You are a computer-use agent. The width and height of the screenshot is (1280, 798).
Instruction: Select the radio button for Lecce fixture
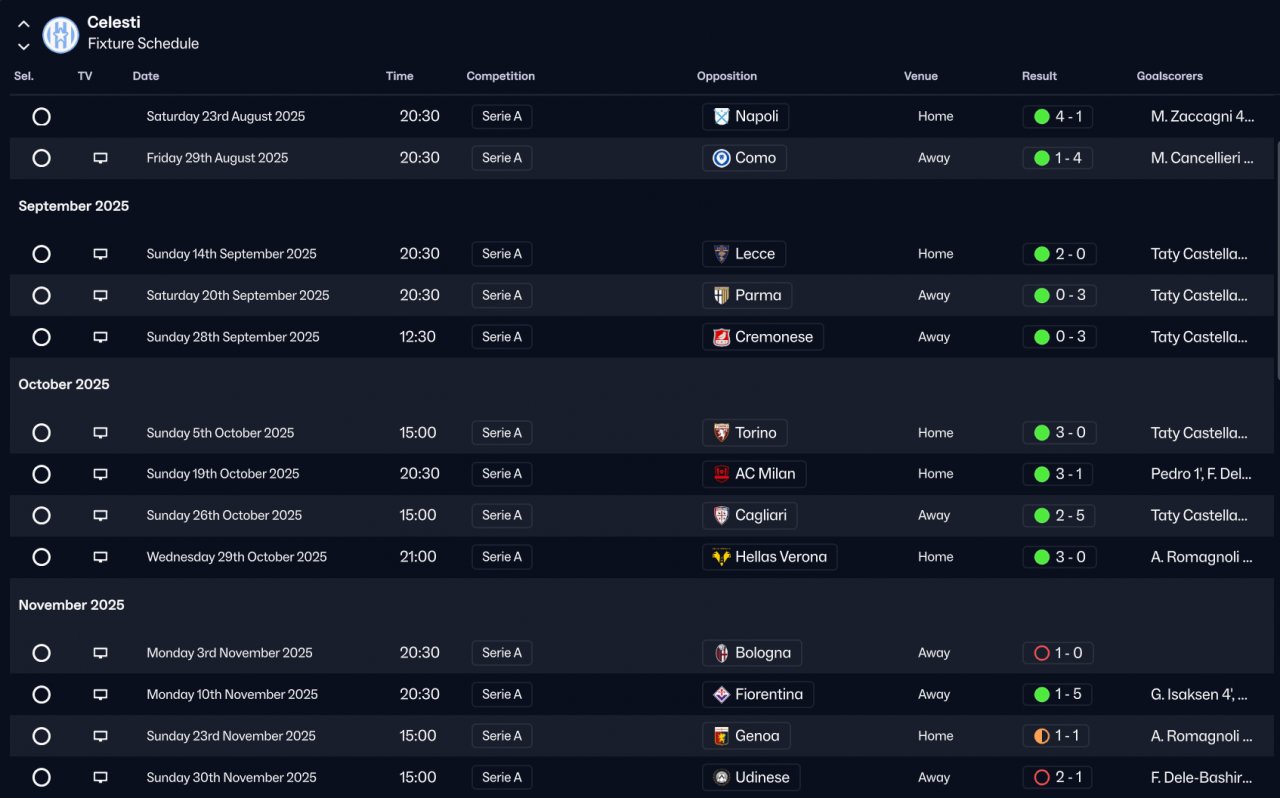click(x=41, y=254)
